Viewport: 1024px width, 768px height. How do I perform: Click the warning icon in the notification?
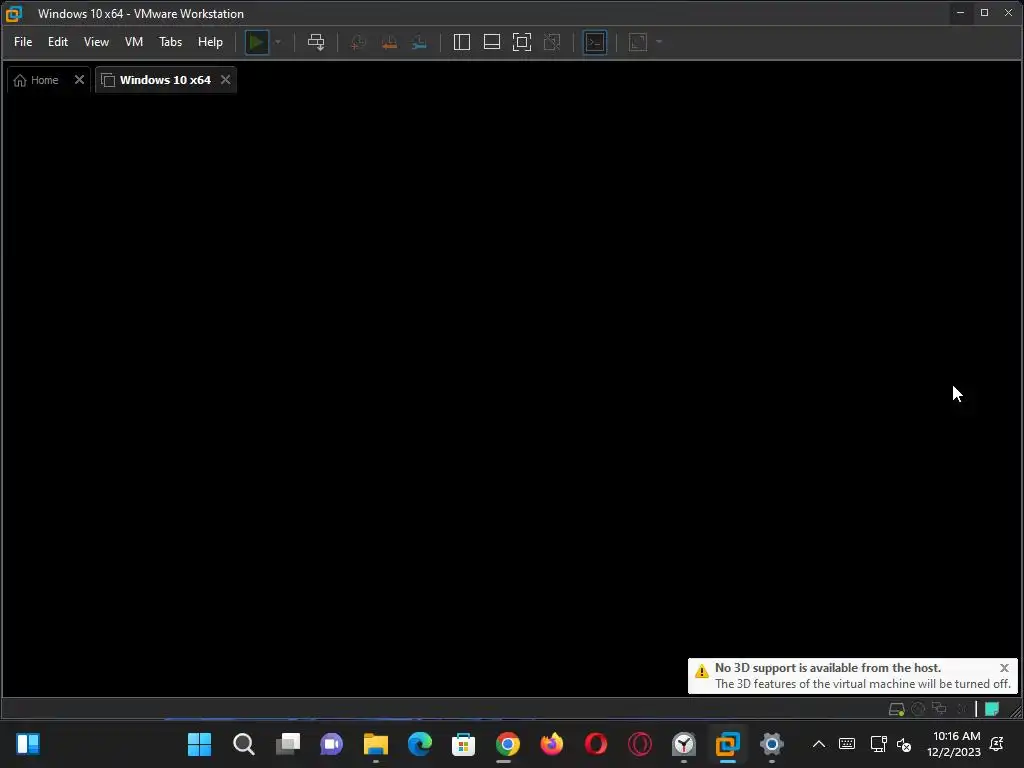pos(701,671)
